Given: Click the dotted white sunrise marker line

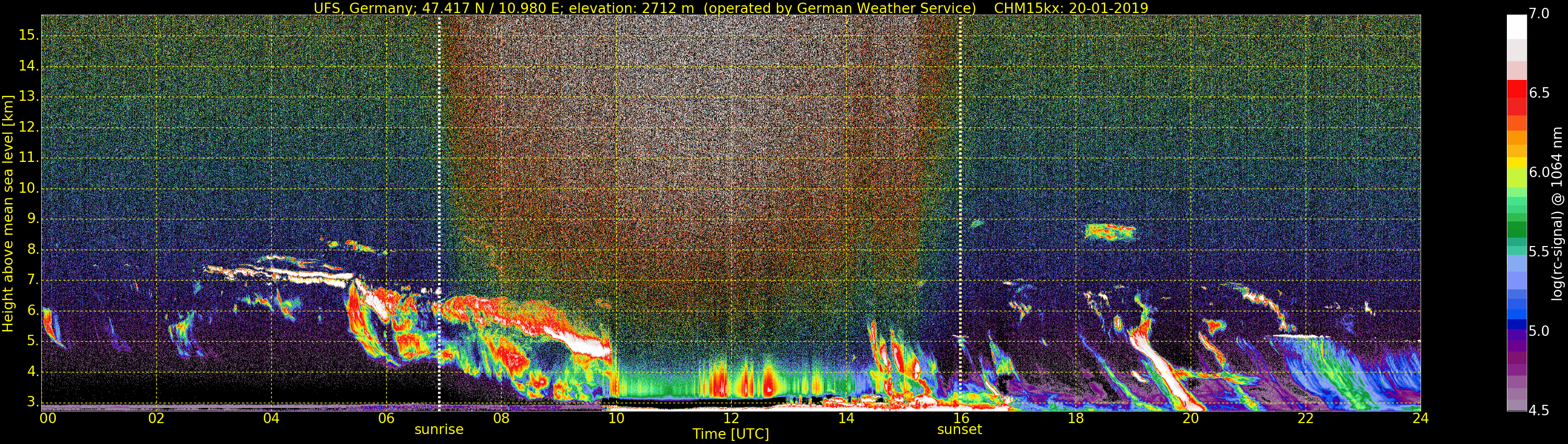Looking at the screenshot, I should point(439,213).
